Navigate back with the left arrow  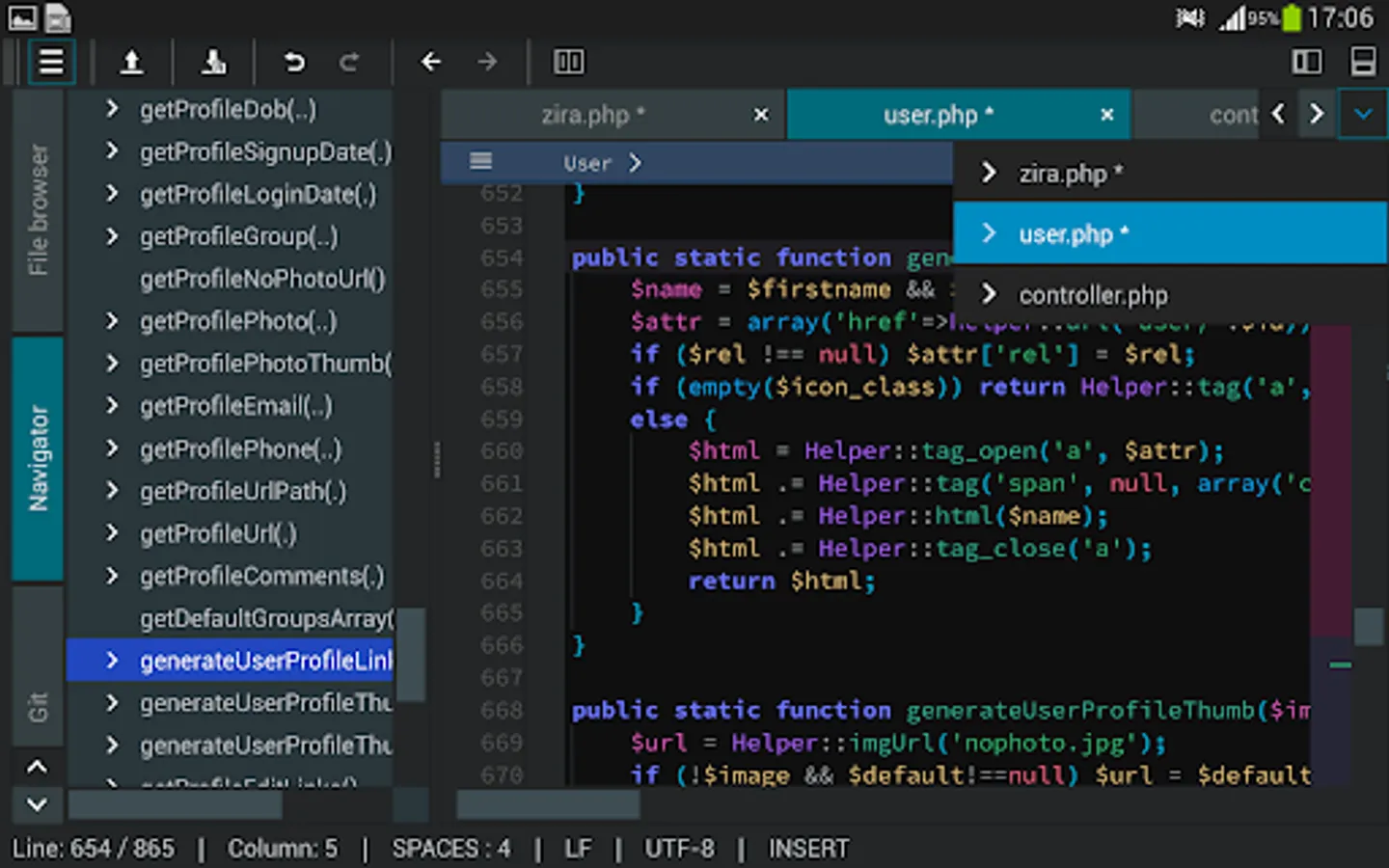click(x=431, y=63)
